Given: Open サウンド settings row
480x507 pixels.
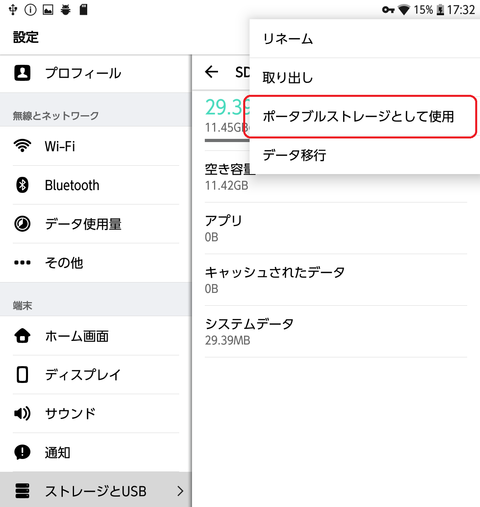Looking at the screenshot, I should coord(96,413).
